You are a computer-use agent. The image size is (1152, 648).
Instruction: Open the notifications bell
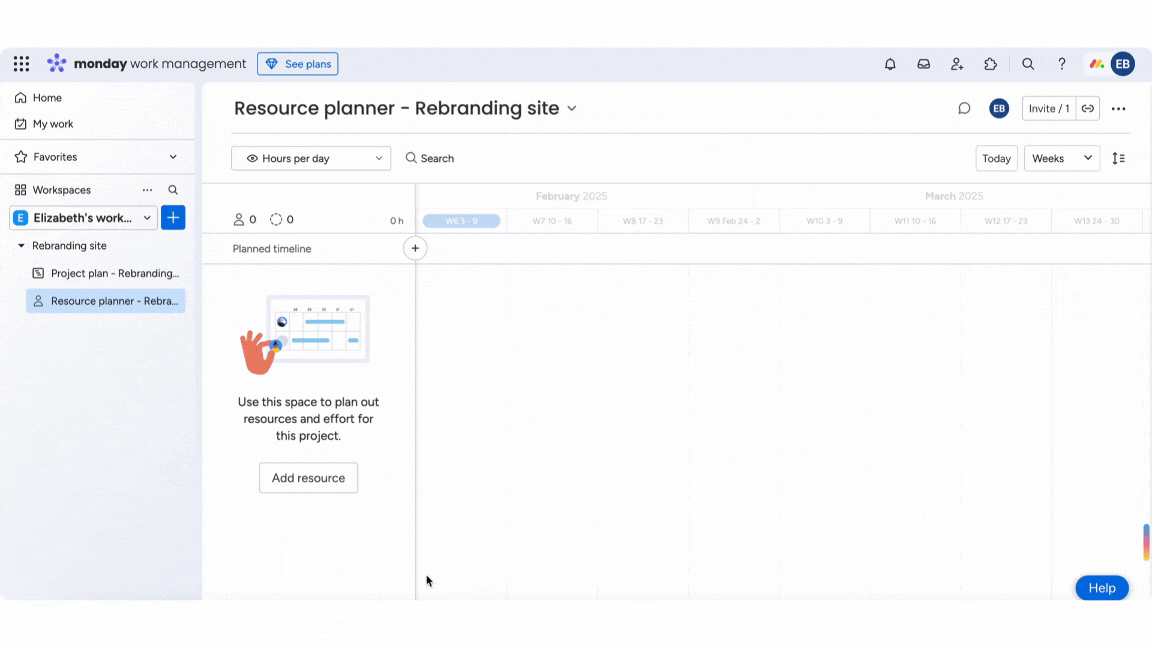pyautogui.click(x=890, y=63)
